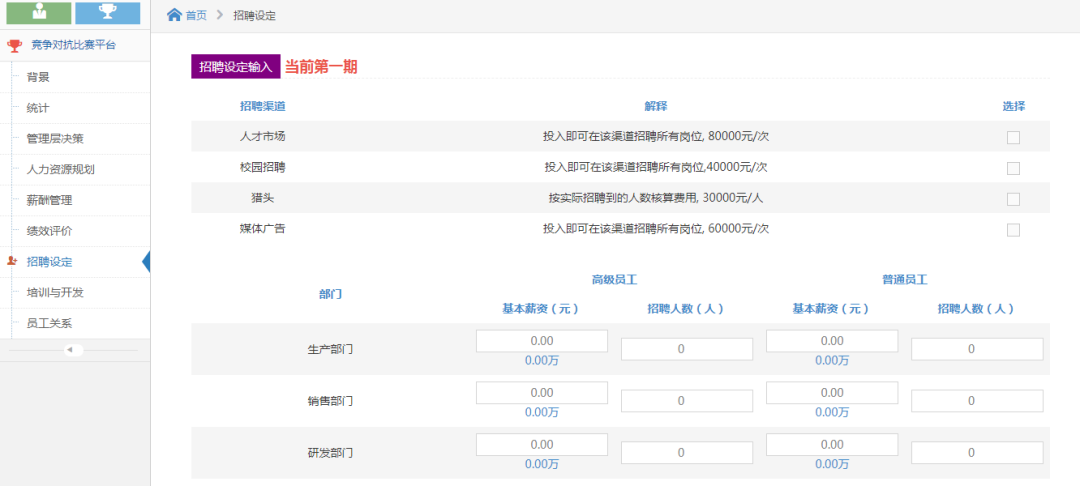1080x486 pixels.
Task: Click the breadcrumb chevron after 首页
Action: [220, 15]
